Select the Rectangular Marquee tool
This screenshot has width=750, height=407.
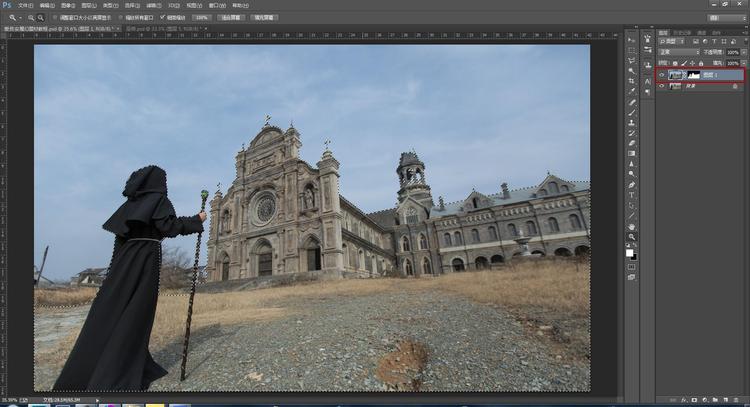point(631,50)
